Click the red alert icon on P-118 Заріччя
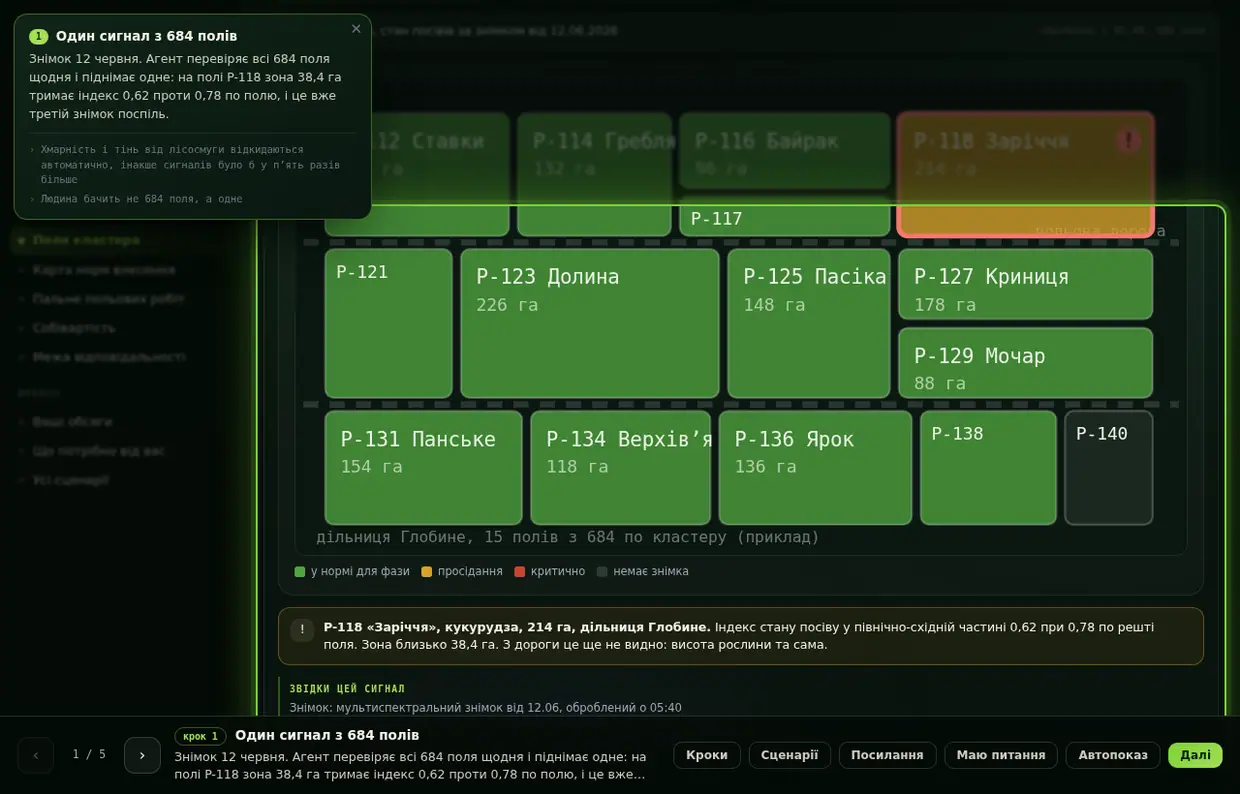Image resolution: width=1240 pixels, height=794 pixels. pos(1128,140)
